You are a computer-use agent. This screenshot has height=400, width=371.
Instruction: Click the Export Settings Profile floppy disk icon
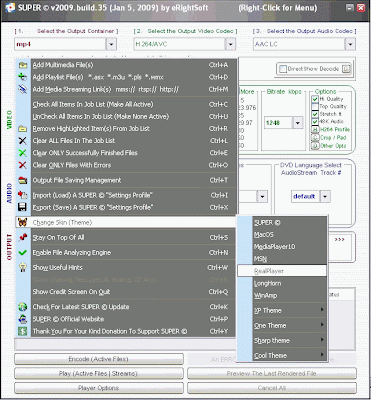pos(23,207)
